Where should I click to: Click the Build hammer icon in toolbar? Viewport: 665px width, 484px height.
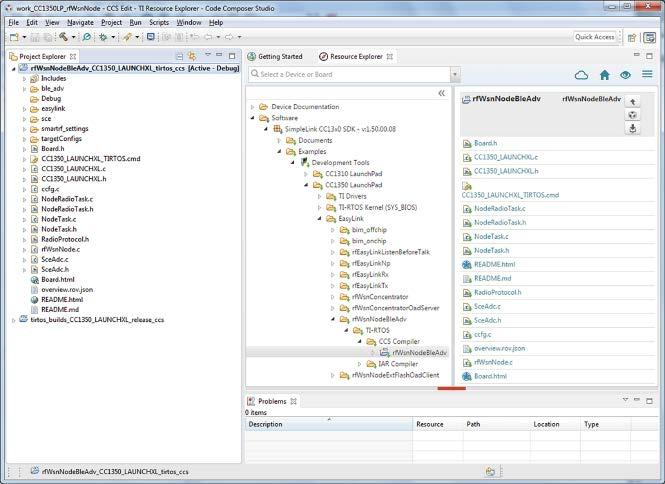point(63,37)
